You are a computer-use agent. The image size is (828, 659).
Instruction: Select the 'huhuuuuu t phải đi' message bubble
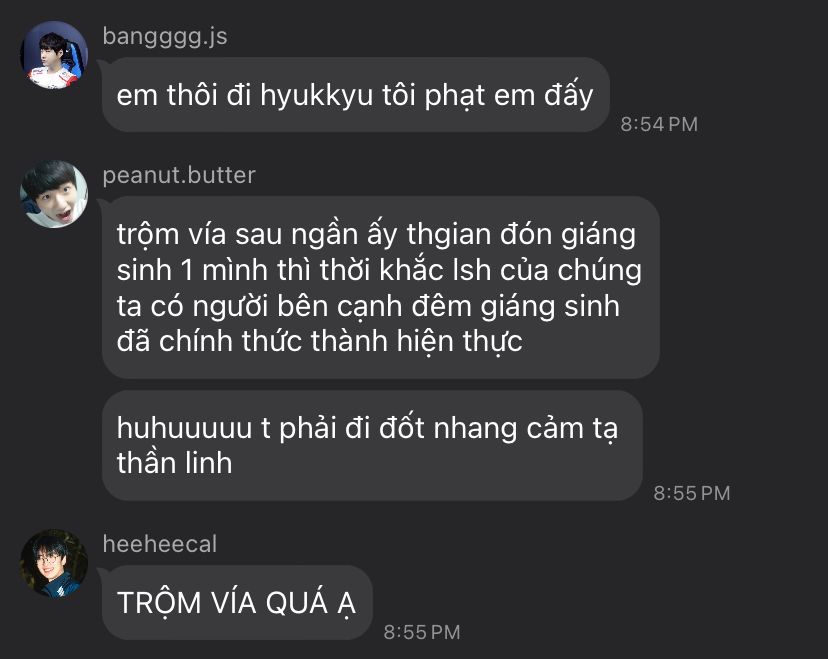click(372, 446)
